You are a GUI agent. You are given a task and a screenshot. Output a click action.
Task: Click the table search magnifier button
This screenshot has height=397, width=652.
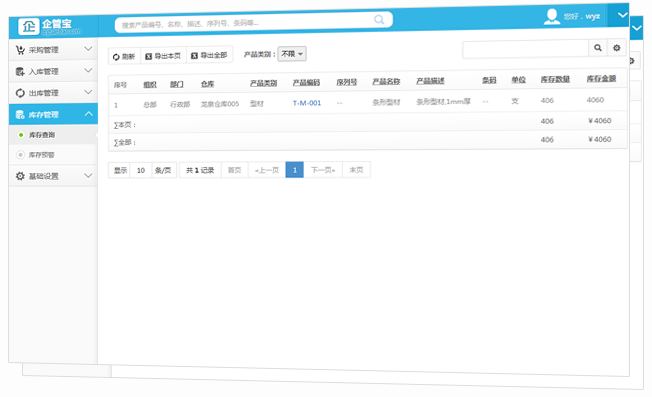coord(598,48)
